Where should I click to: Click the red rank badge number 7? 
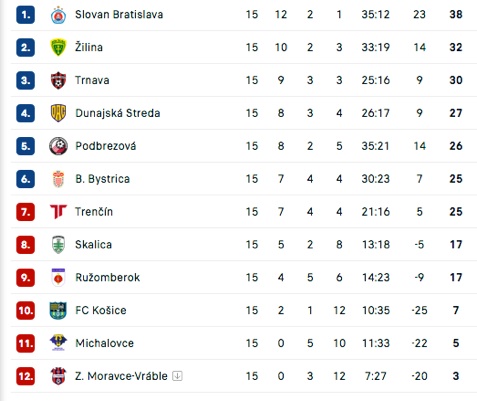[x=26, y=212]
